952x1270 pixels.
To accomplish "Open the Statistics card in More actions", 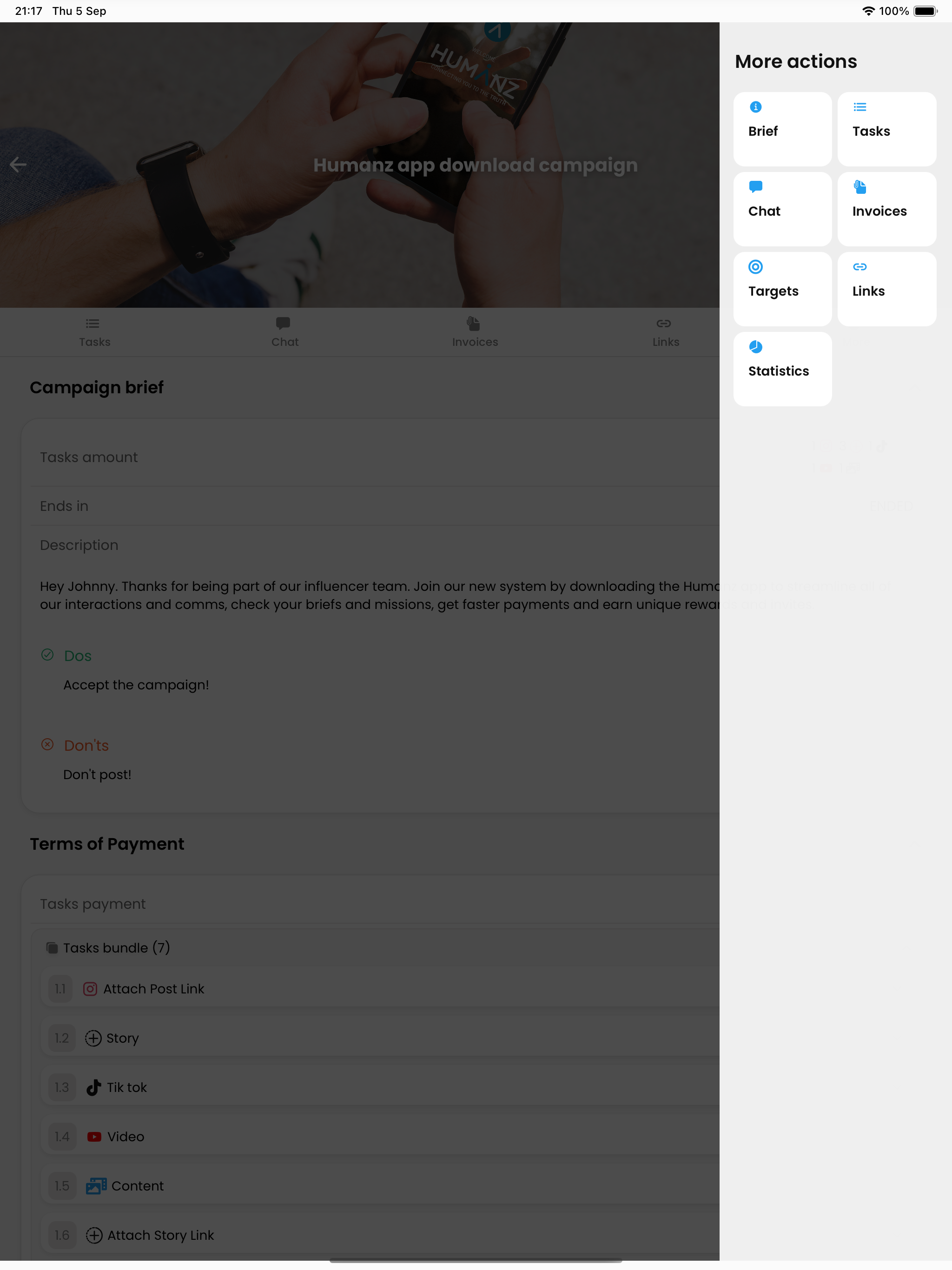I will [x=782, y=369].
